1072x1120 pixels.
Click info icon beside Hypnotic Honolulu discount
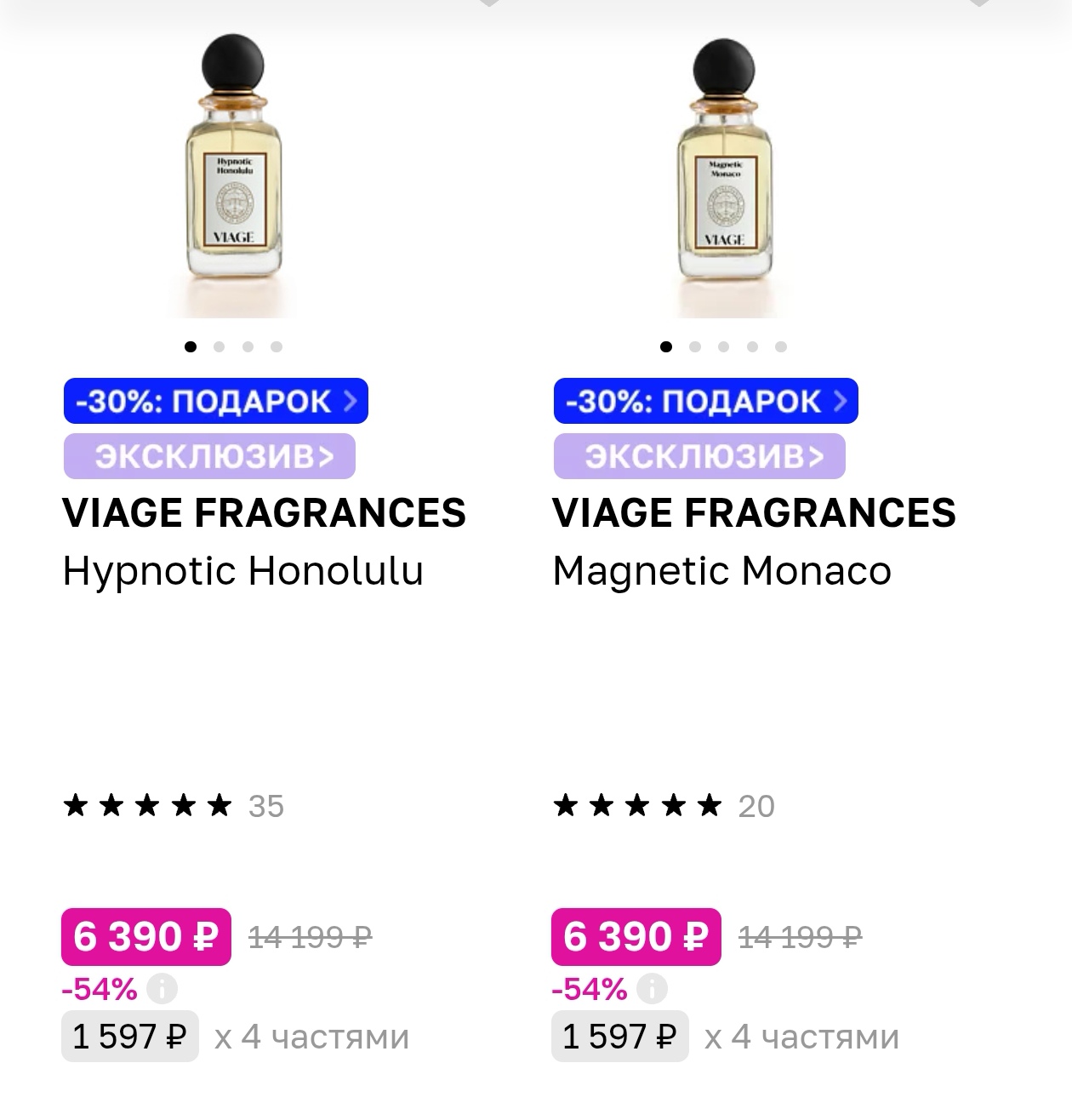click(162, 989)
